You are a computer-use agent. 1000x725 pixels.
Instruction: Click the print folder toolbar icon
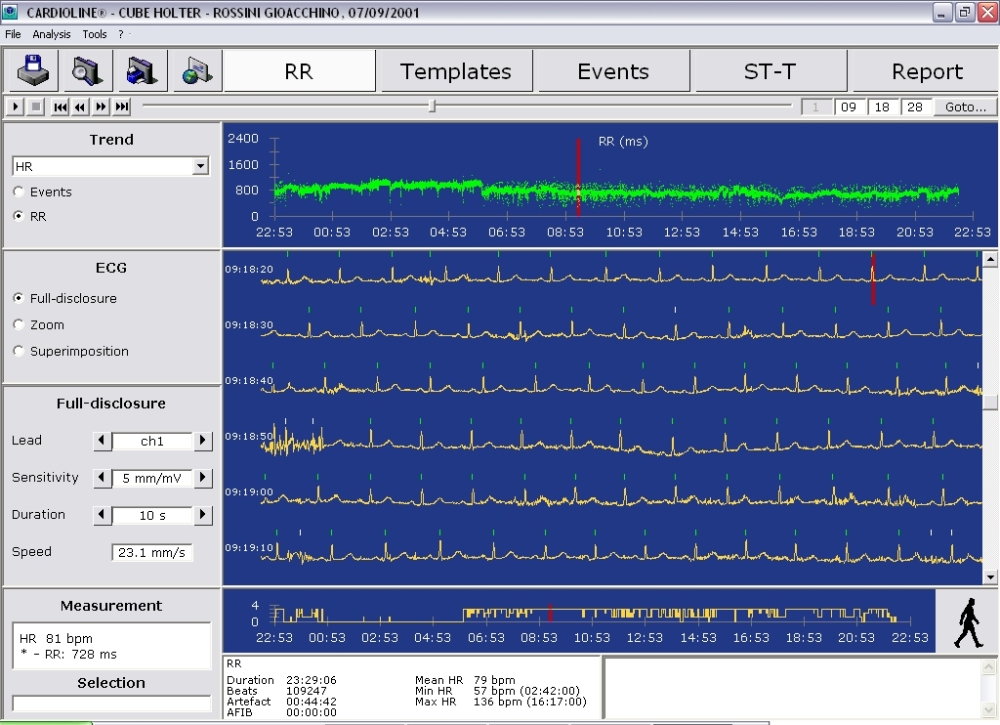pyautogui.click(x=141, y=71)
